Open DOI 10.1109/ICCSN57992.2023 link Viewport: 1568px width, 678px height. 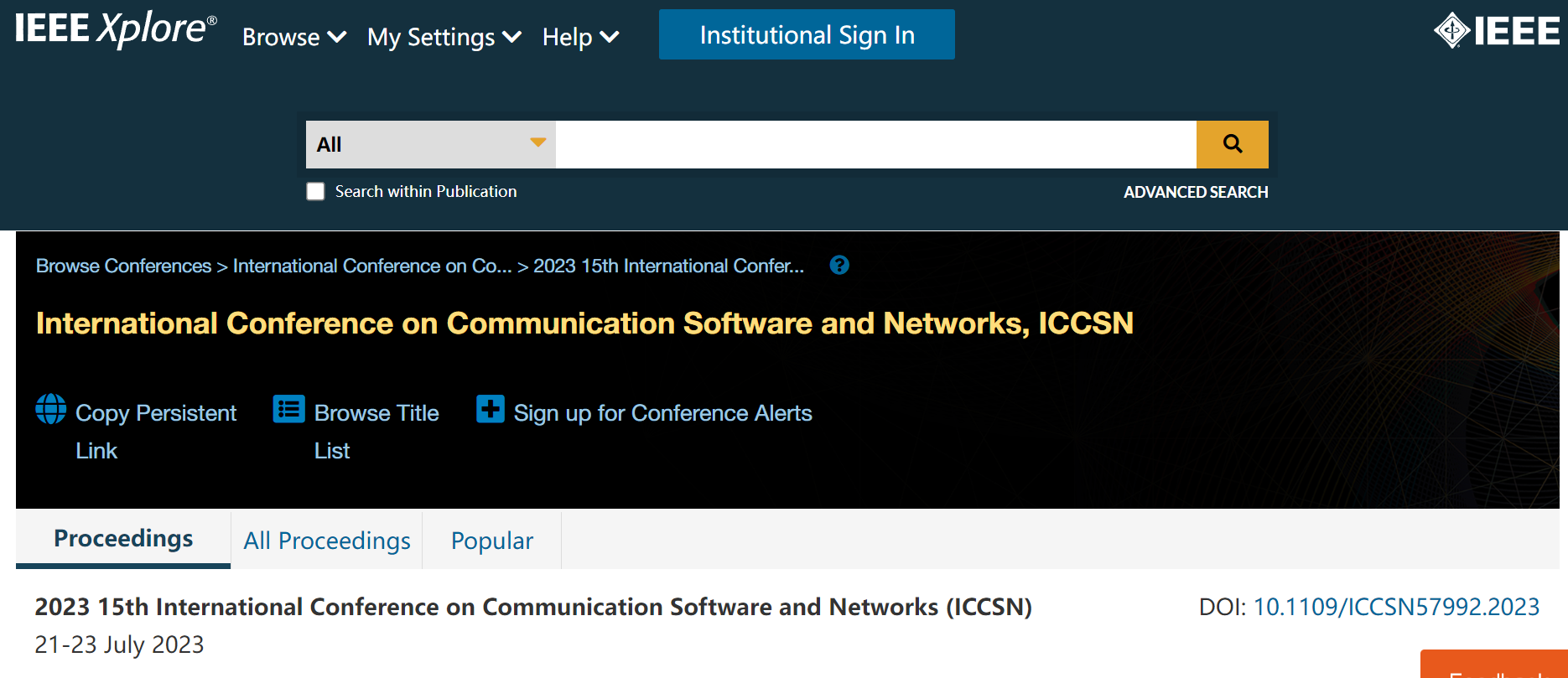click(x=1396, y=607)
